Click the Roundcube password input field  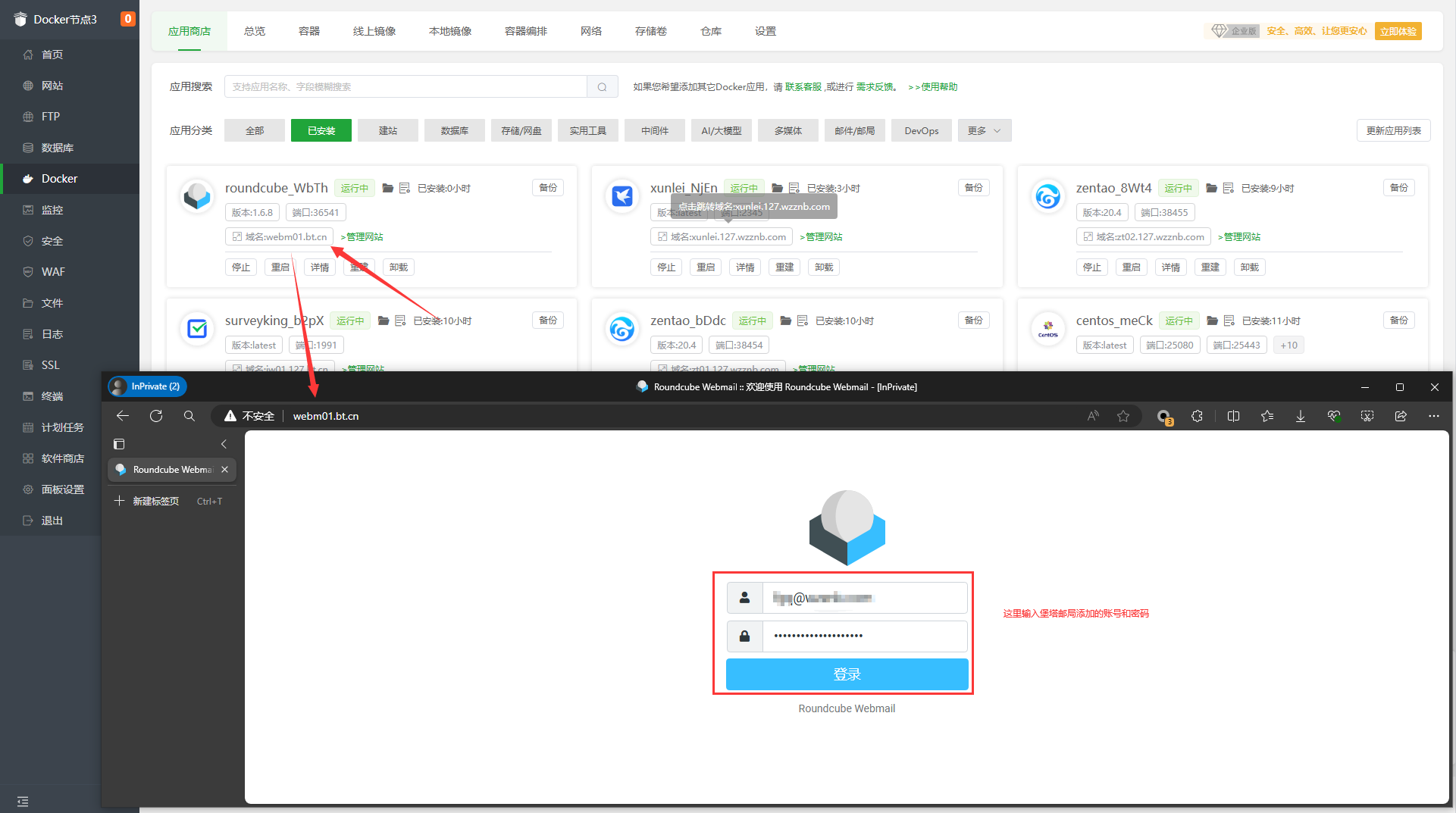point(865,636)
